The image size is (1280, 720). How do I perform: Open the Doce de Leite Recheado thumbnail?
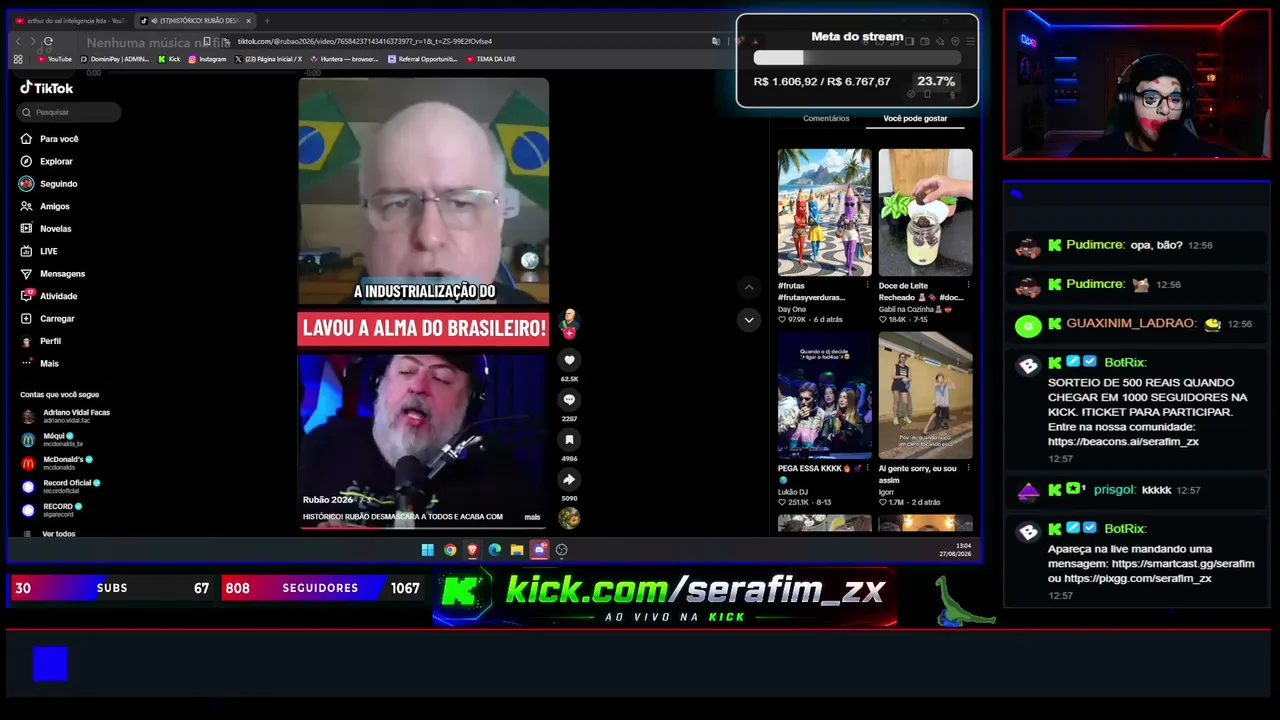pos(925,212)
